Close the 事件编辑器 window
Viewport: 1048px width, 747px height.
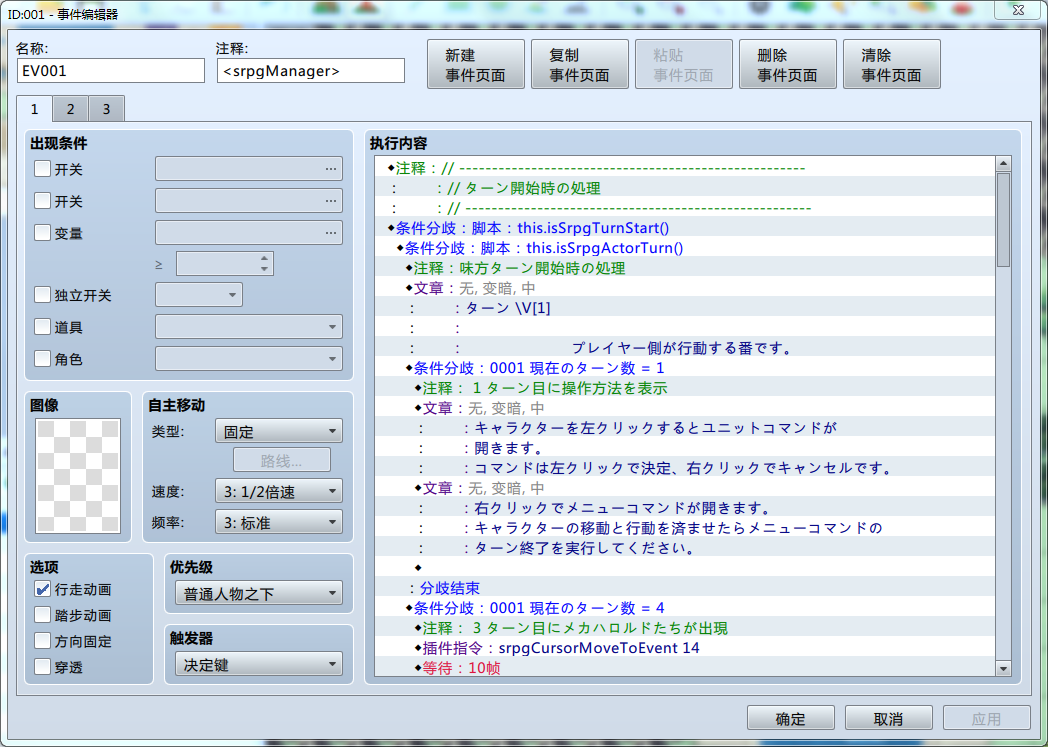[1019, 9]
